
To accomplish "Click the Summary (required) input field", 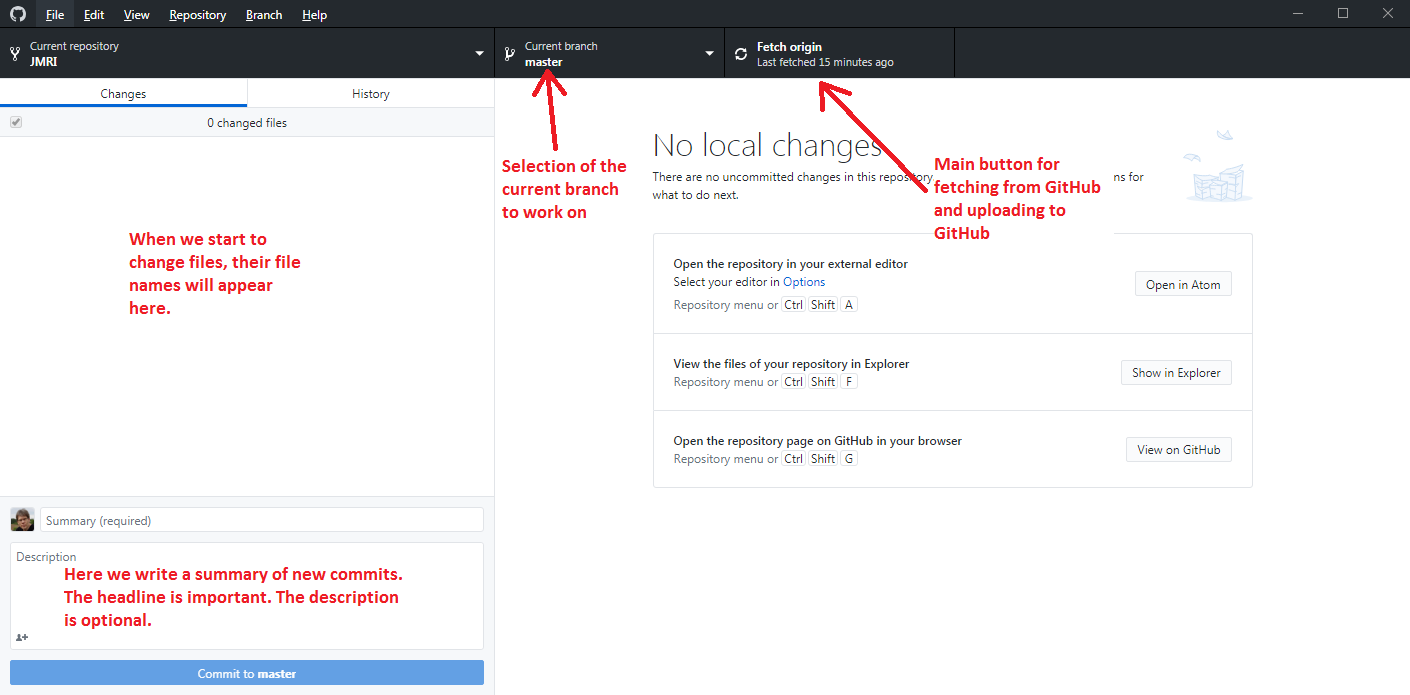I will [x=262, y=520].
